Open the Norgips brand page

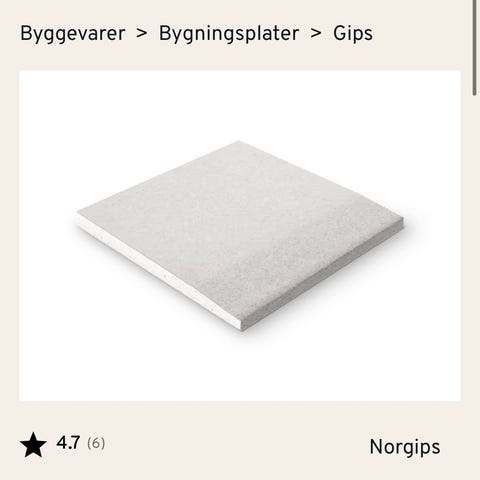[x=405, y=447]
